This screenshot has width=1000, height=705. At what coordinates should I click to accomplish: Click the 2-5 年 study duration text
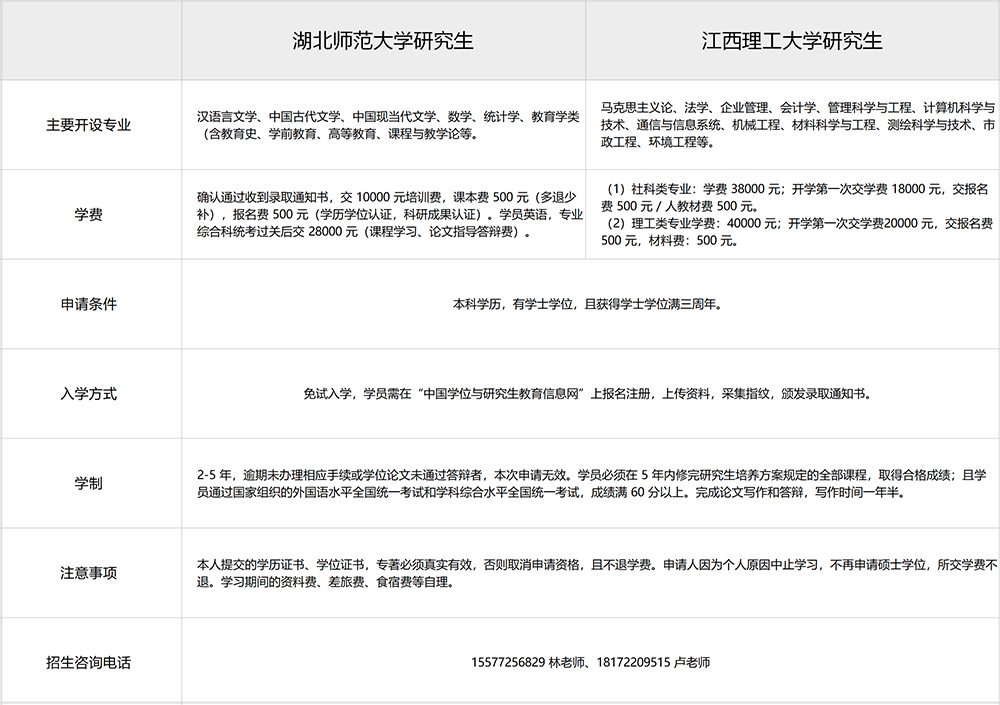pyautogui.click(x=592, y=484)
